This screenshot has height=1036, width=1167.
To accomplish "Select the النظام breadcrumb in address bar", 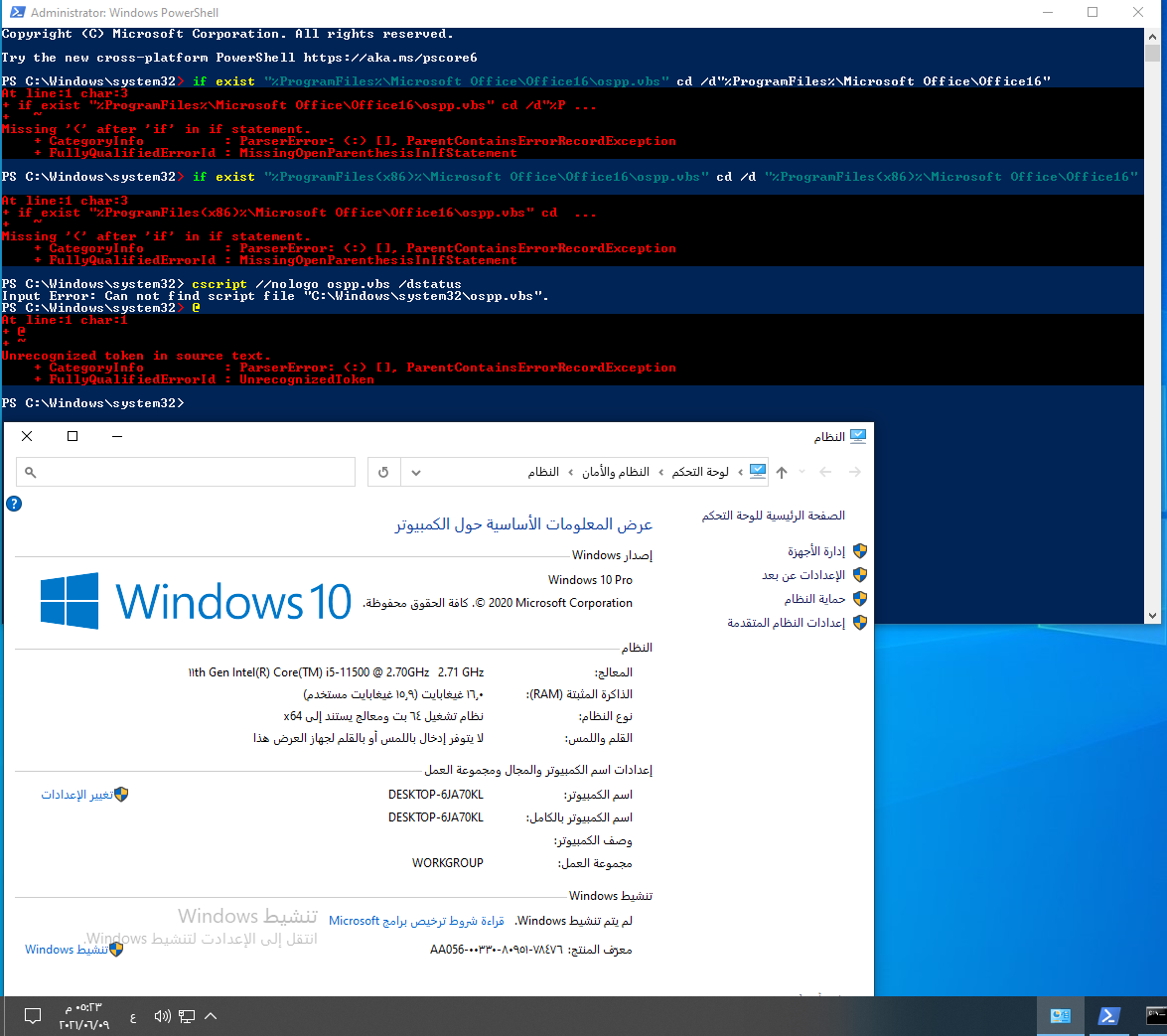I will click(x=543, y=472).
